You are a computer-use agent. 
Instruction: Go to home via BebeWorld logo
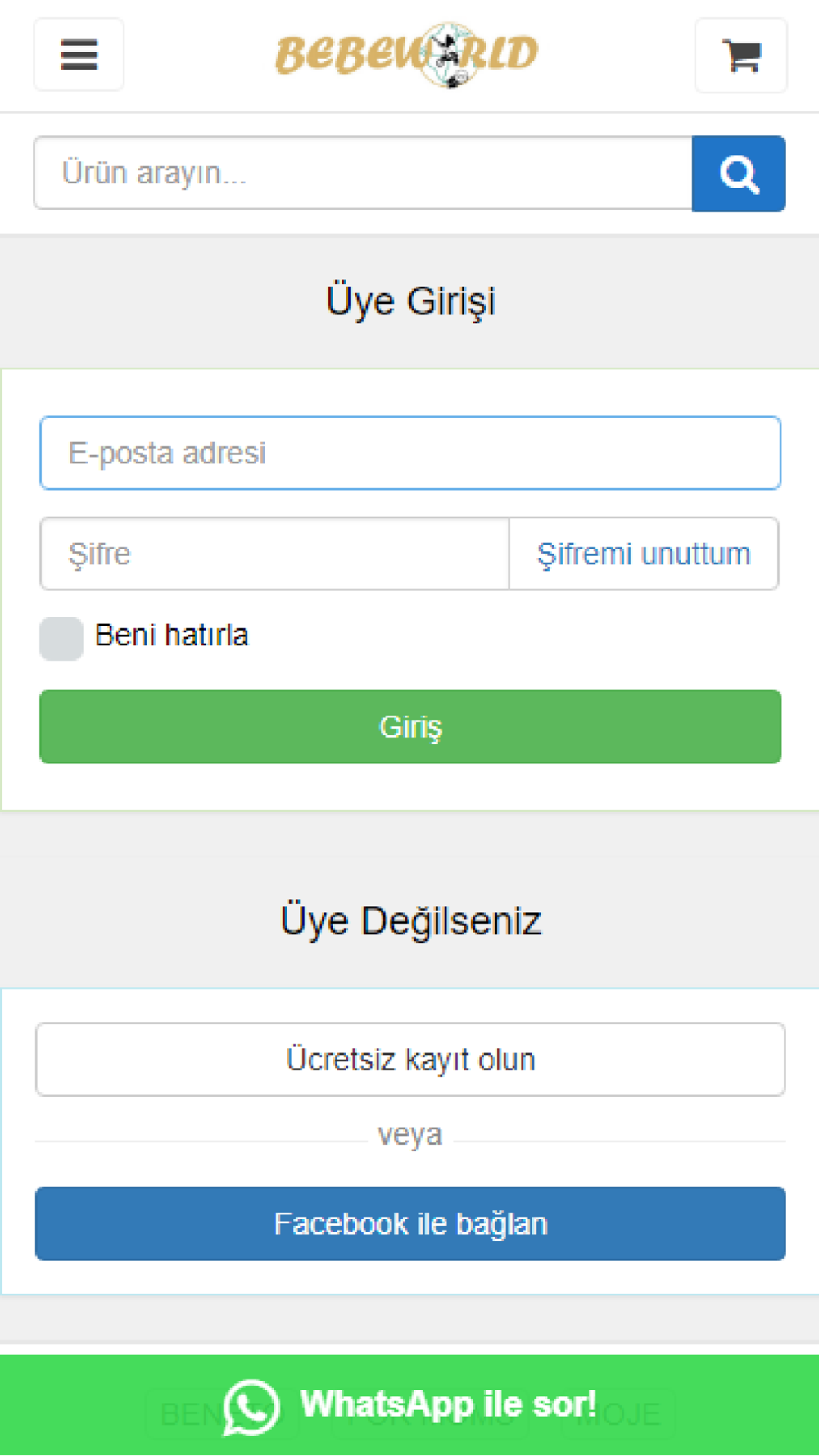pos(407,54)
